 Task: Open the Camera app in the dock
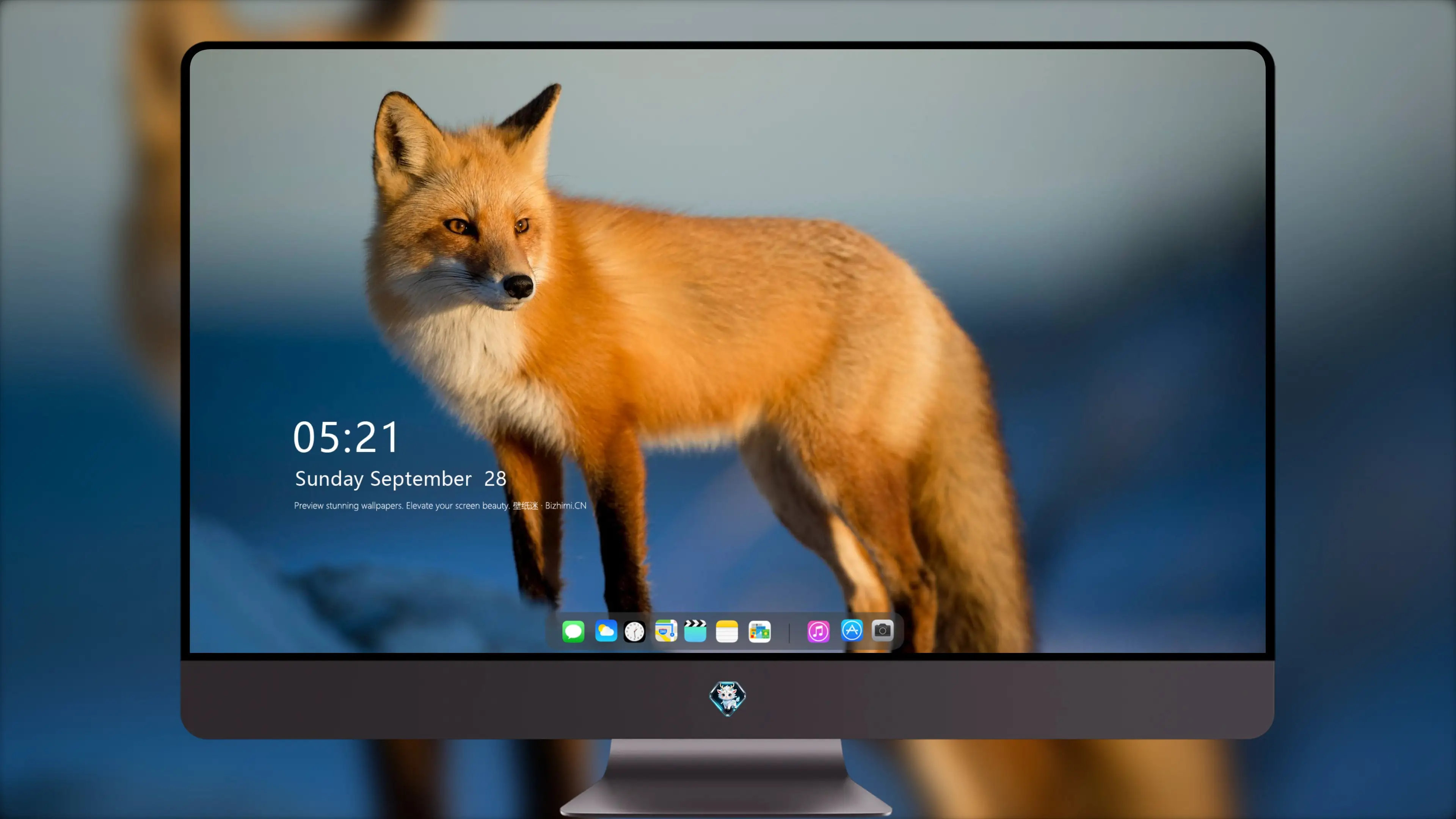882,630
